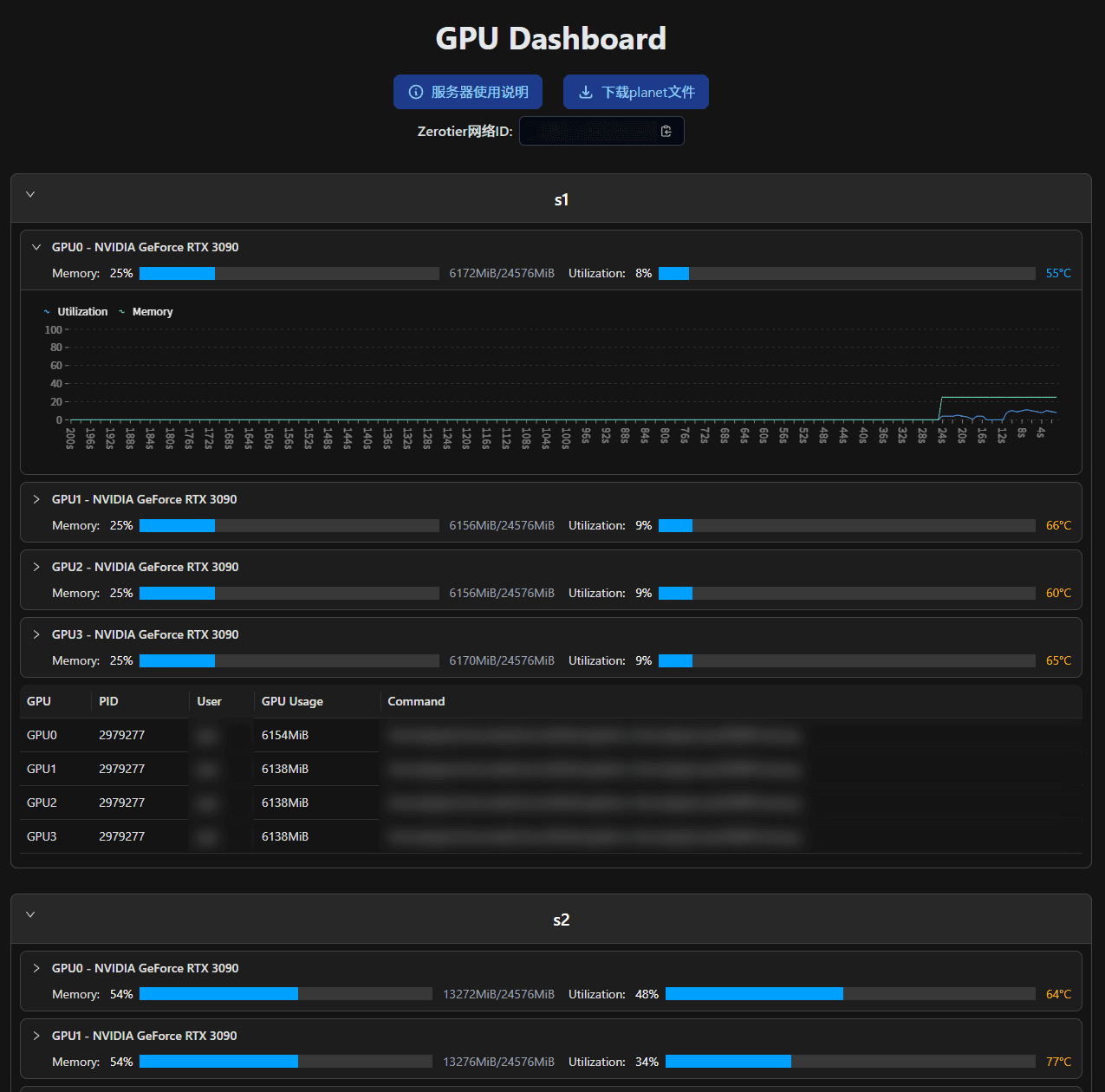This screenshot has height=1092, width=1105.
Task: Expand s1 GPU1 details
Action: [x=36, y=499]
